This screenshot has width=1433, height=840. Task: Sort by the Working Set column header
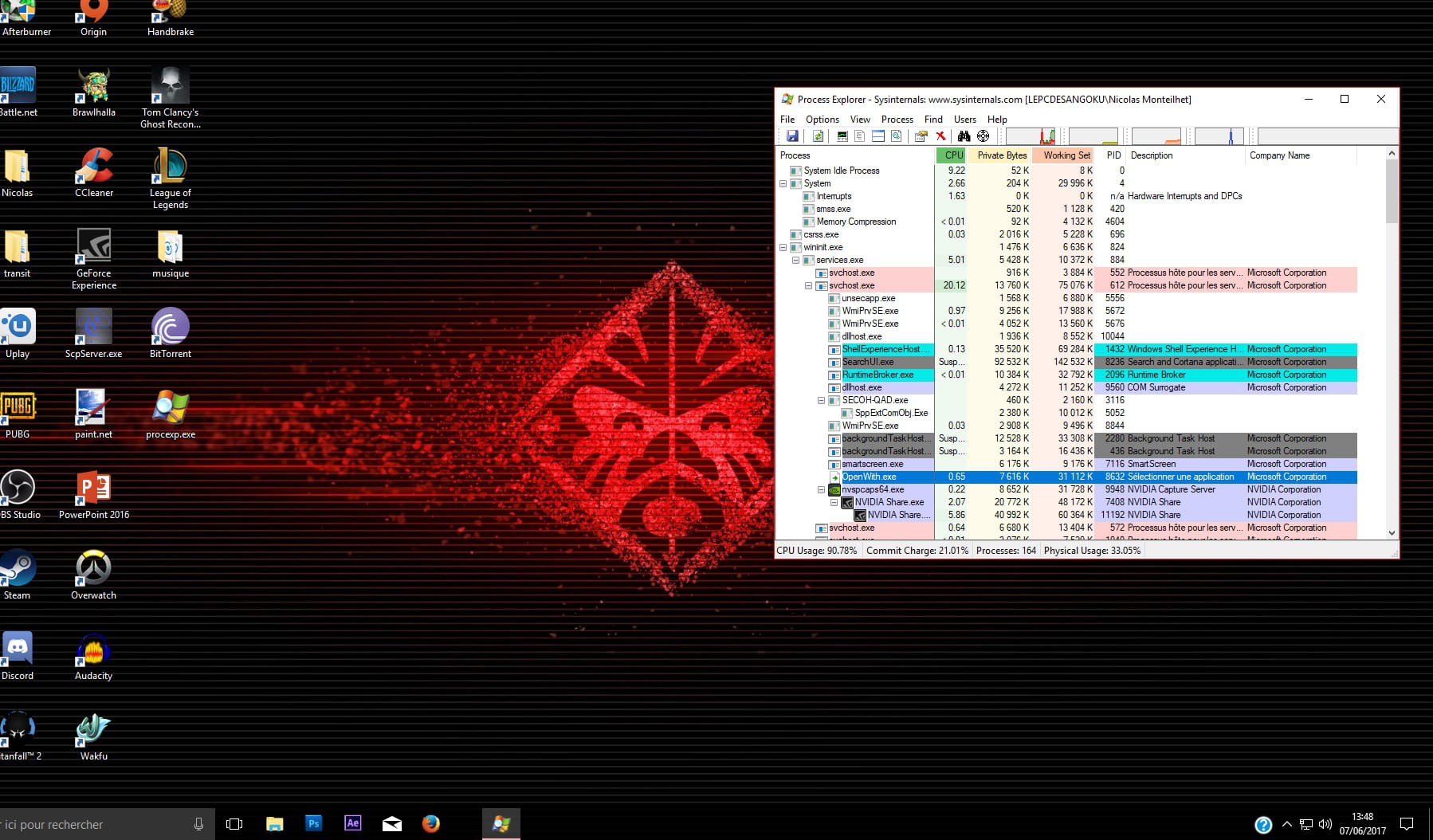tap(1063, 155)
